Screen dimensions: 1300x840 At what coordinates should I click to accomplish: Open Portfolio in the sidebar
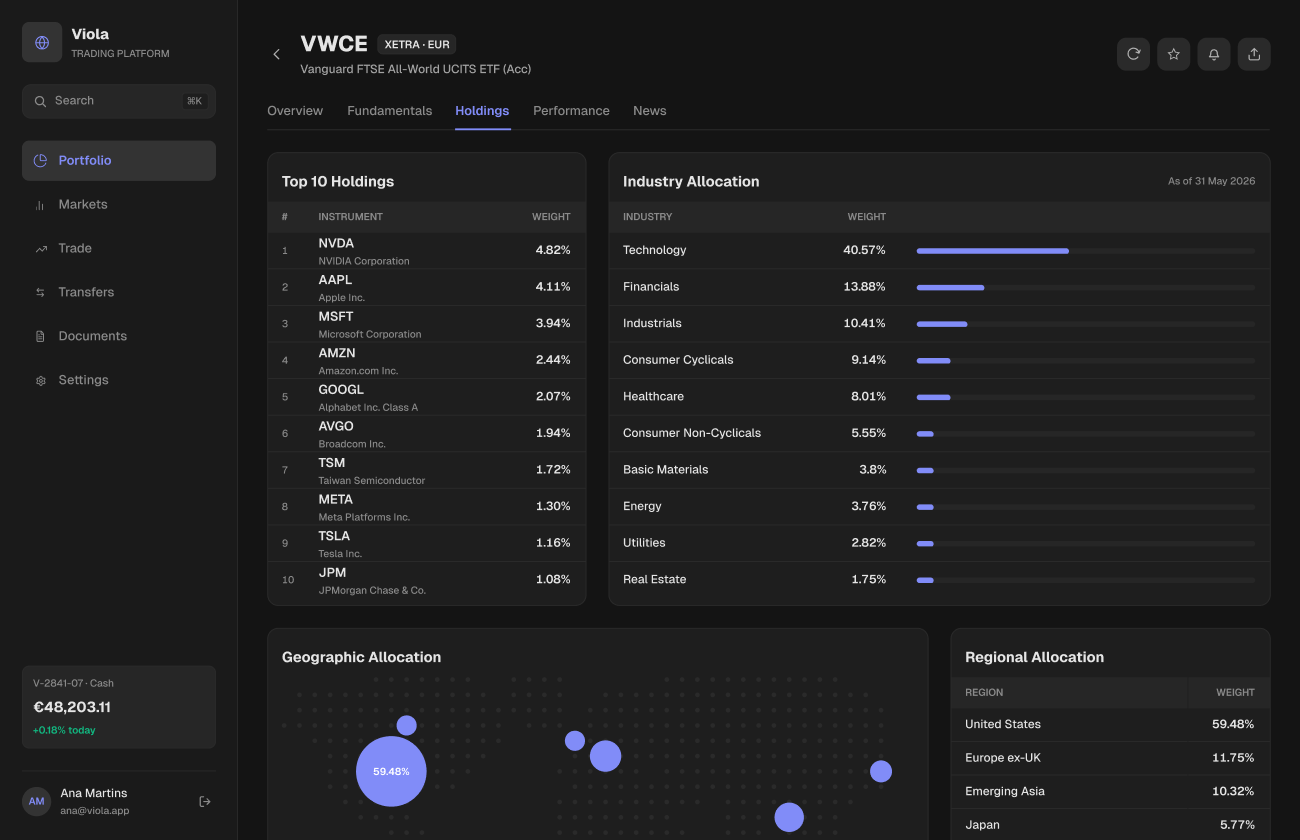tap(119, 161)
